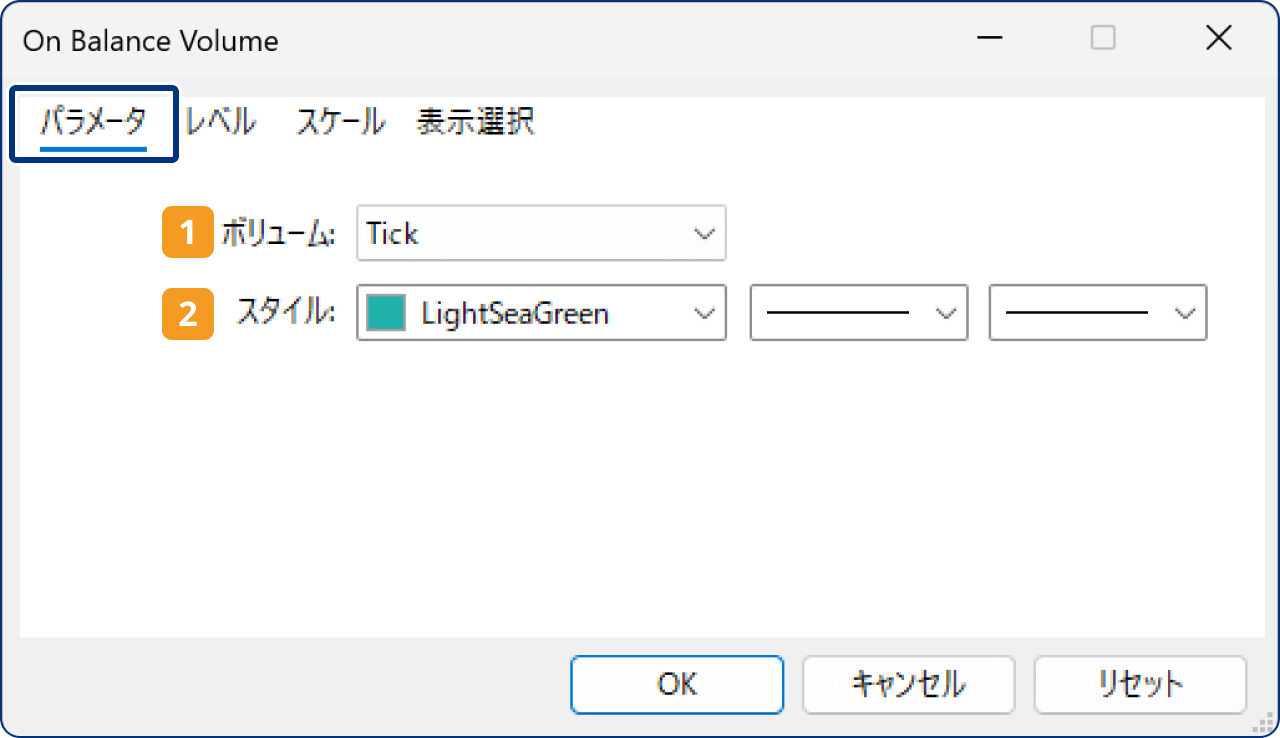Click the キャンセル button to cancel
1280x738 pixels.
[x=908, y=685]
